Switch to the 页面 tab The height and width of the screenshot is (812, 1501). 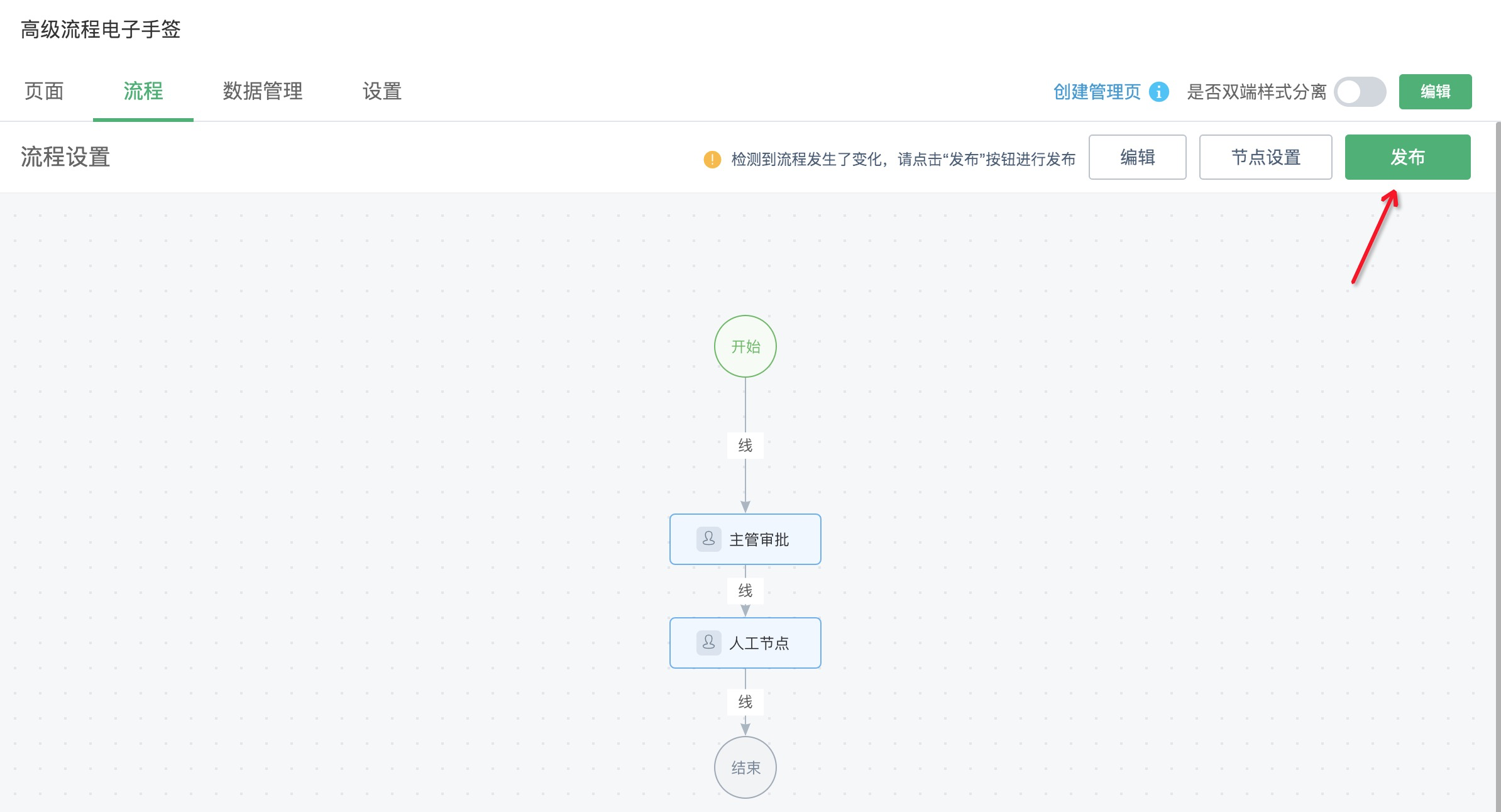(44, 91)
